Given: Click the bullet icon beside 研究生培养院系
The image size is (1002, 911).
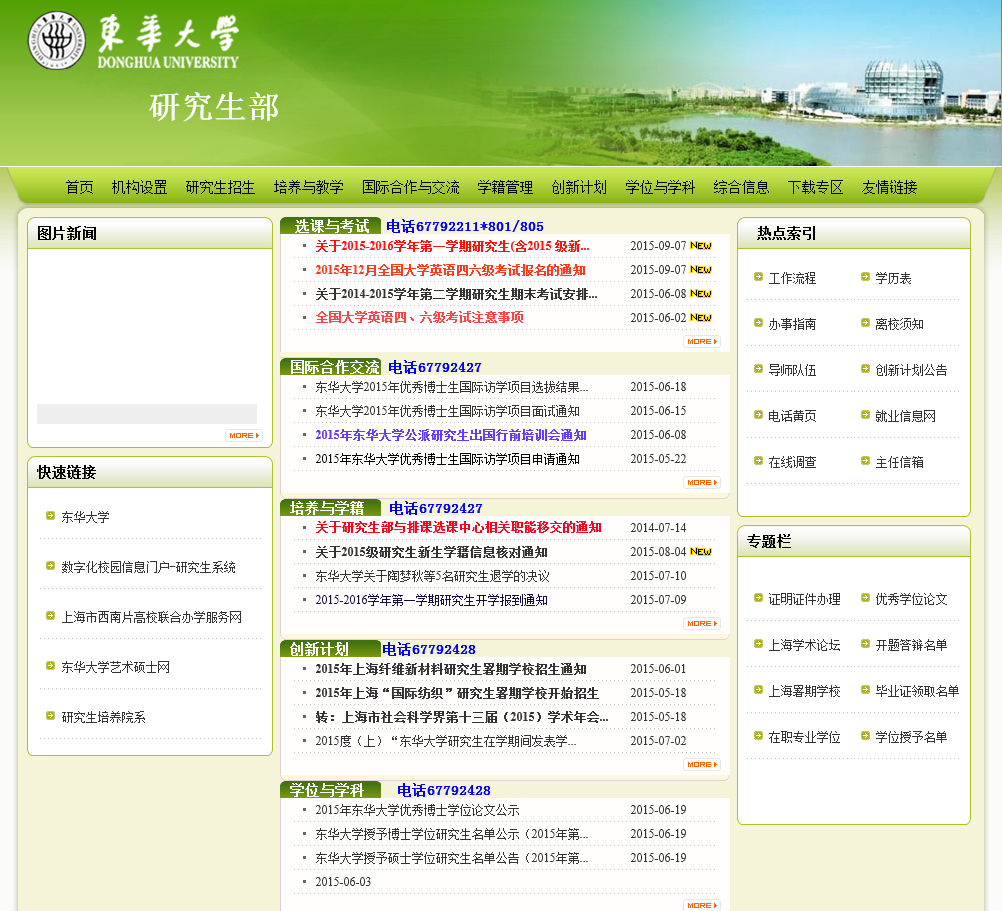Looking at the screenshot, I should 50,716.
